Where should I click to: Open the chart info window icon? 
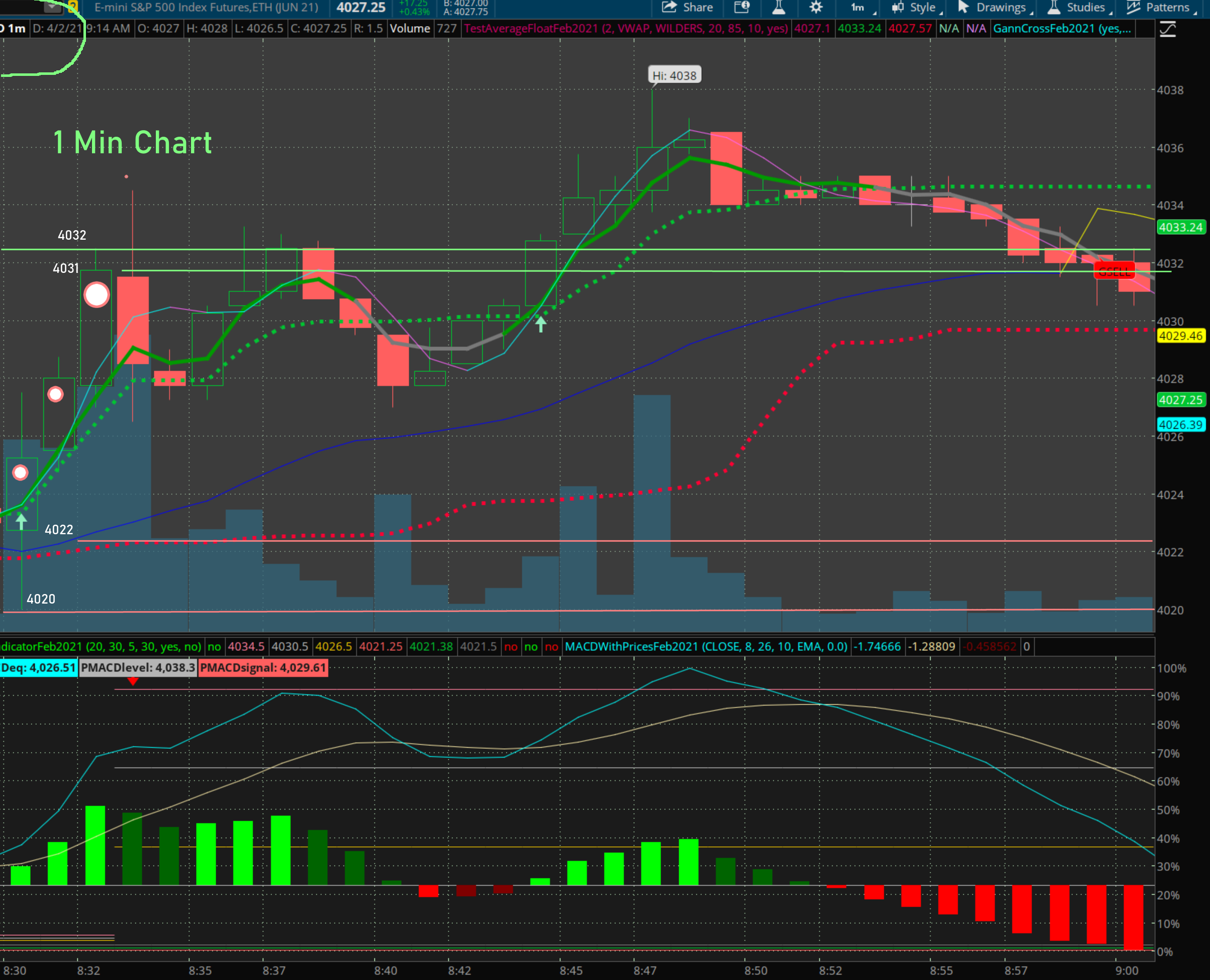click(741, 8)
